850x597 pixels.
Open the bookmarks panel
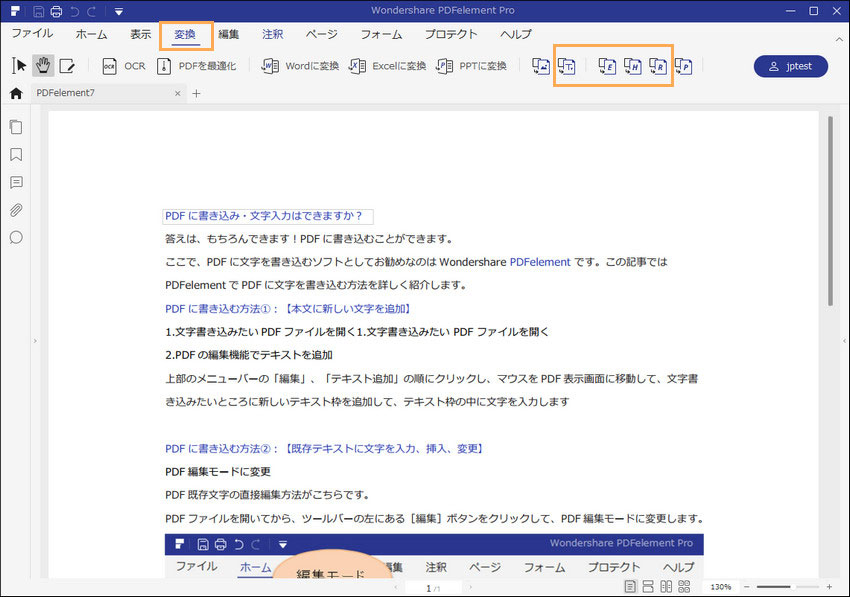pyautogui.click(x=16, y=155)
